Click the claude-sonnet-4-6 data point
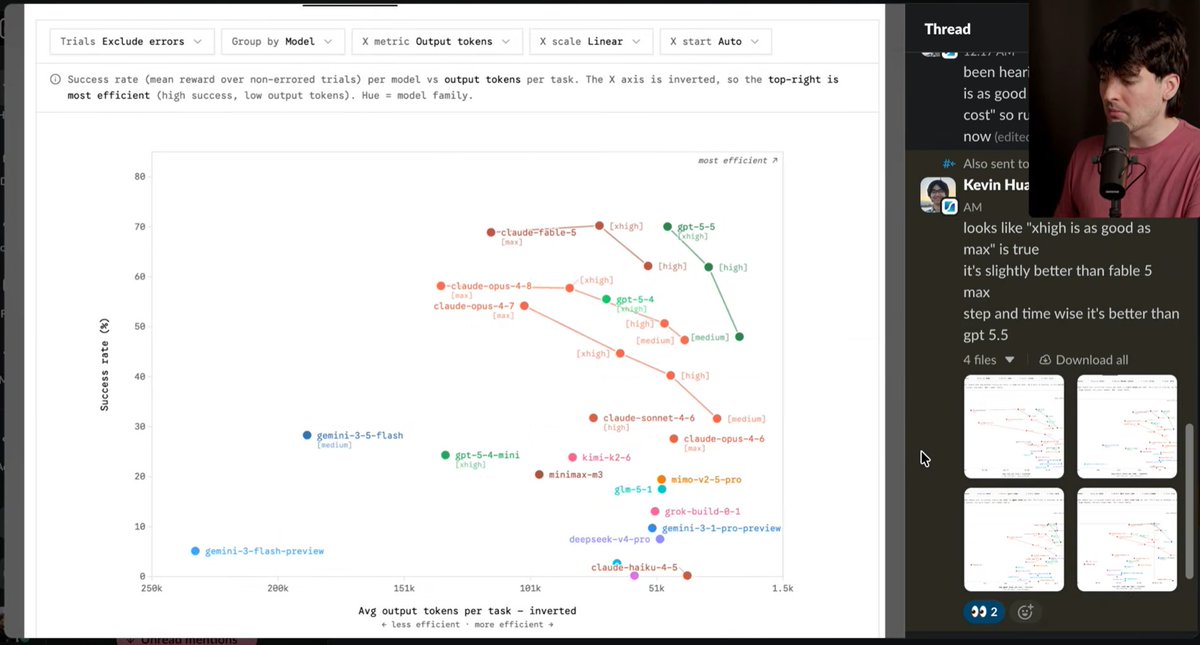The width and height of the screenshot is (1200, 645). coord(593,418)
